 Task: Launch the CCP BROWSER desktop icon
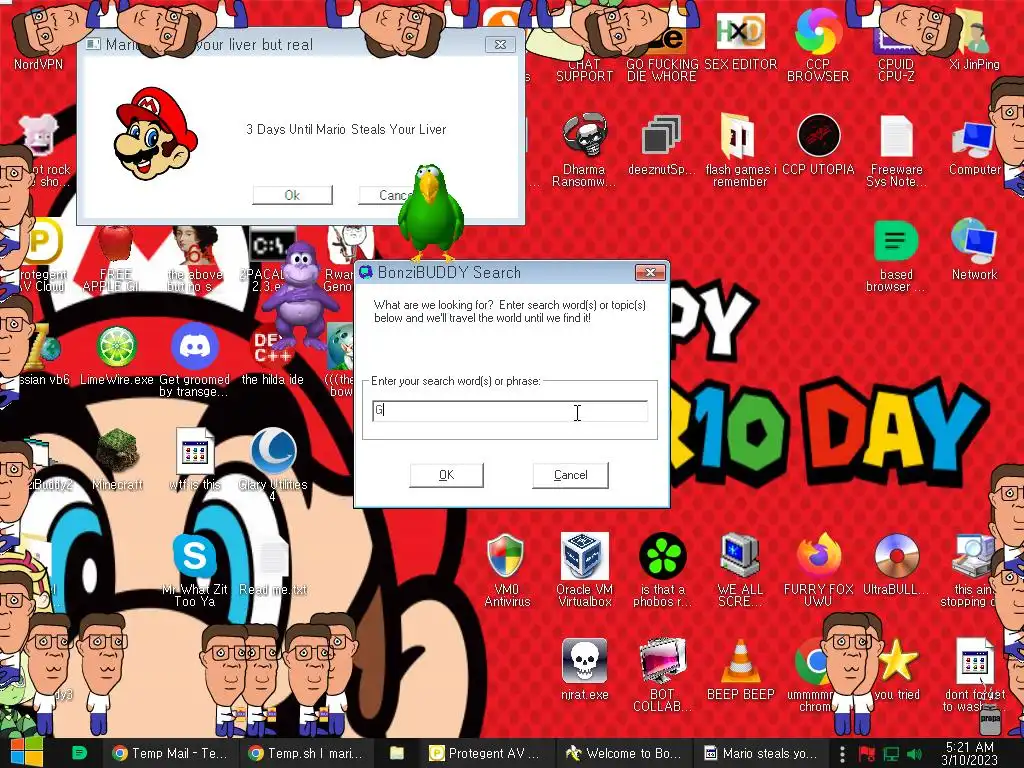[x=818, y=46]
